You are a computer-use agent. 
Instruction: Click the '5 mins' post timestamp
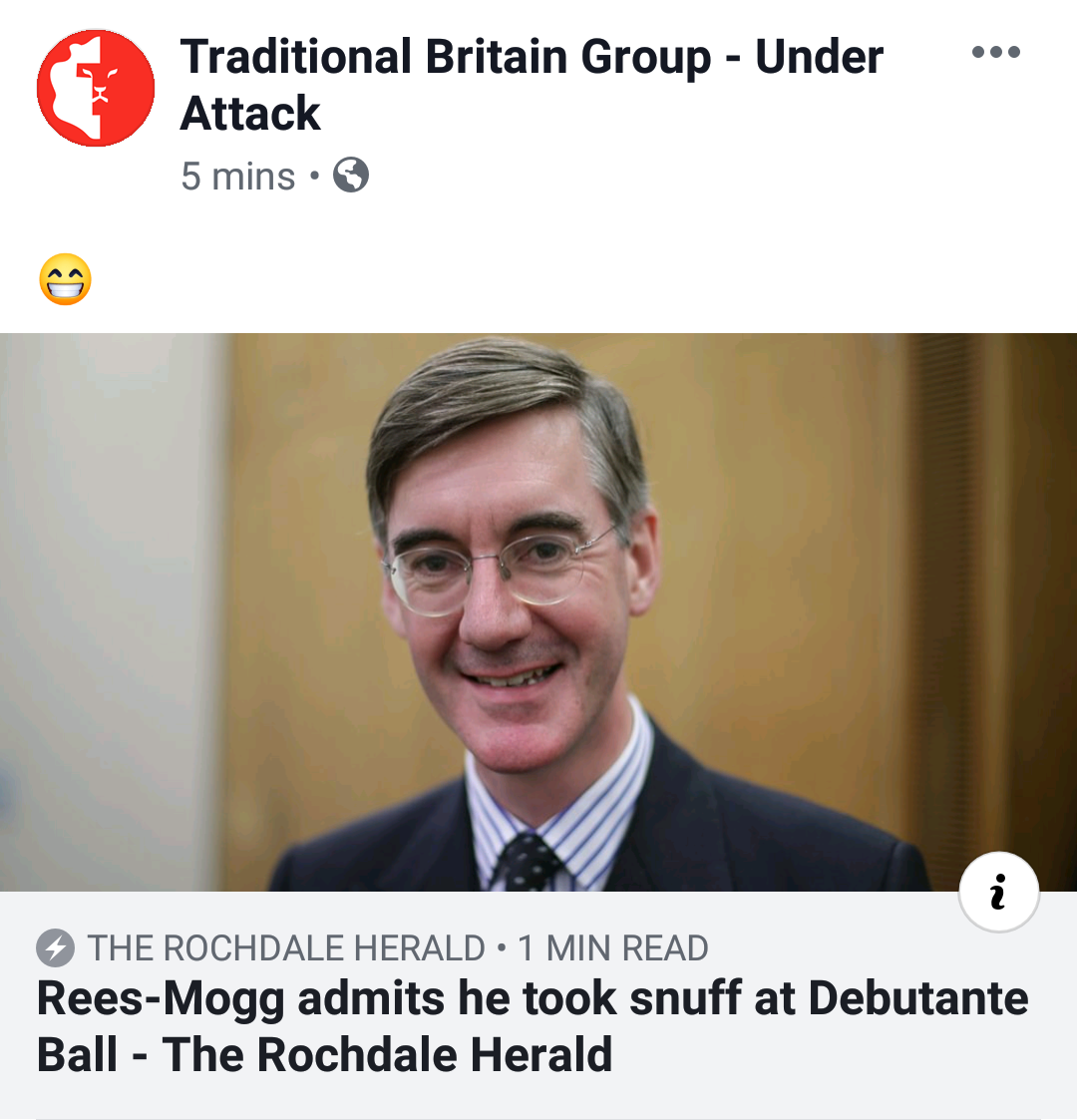(238, 177)
